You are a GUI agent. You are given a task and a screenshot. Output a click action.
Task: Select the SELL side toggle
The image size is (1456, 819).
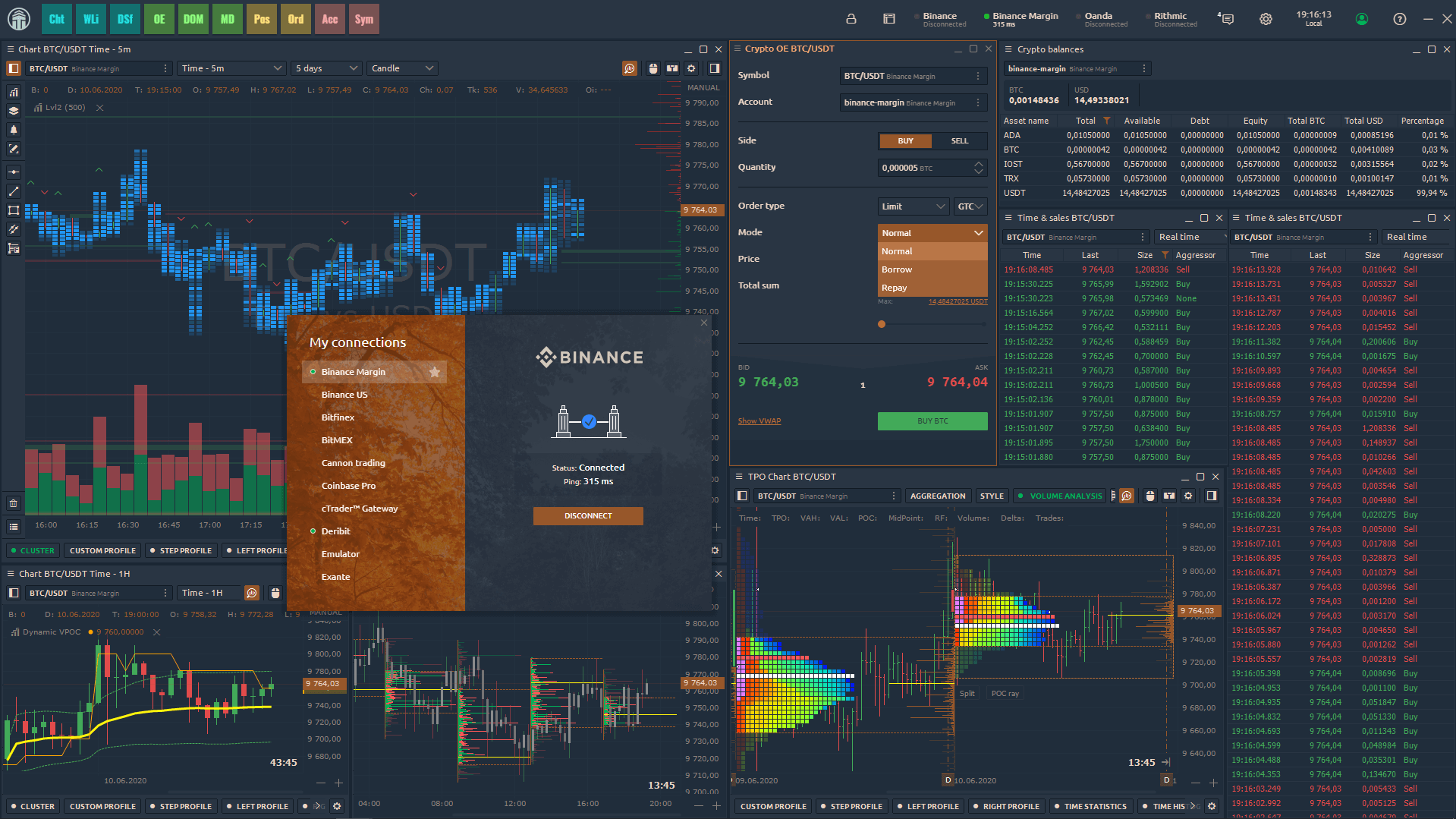960,140
